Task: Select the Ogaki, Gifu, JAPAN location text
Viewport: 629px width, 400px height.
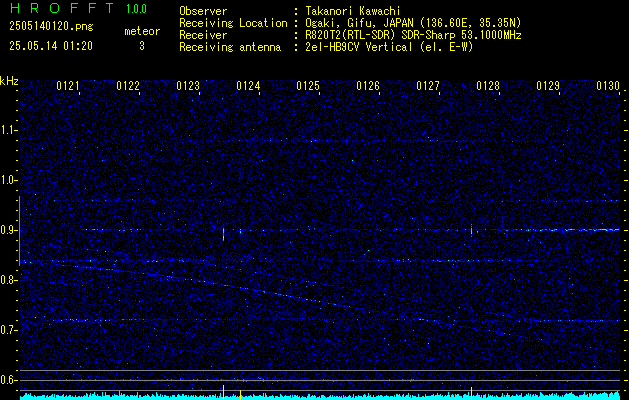Action: point(413,23)
